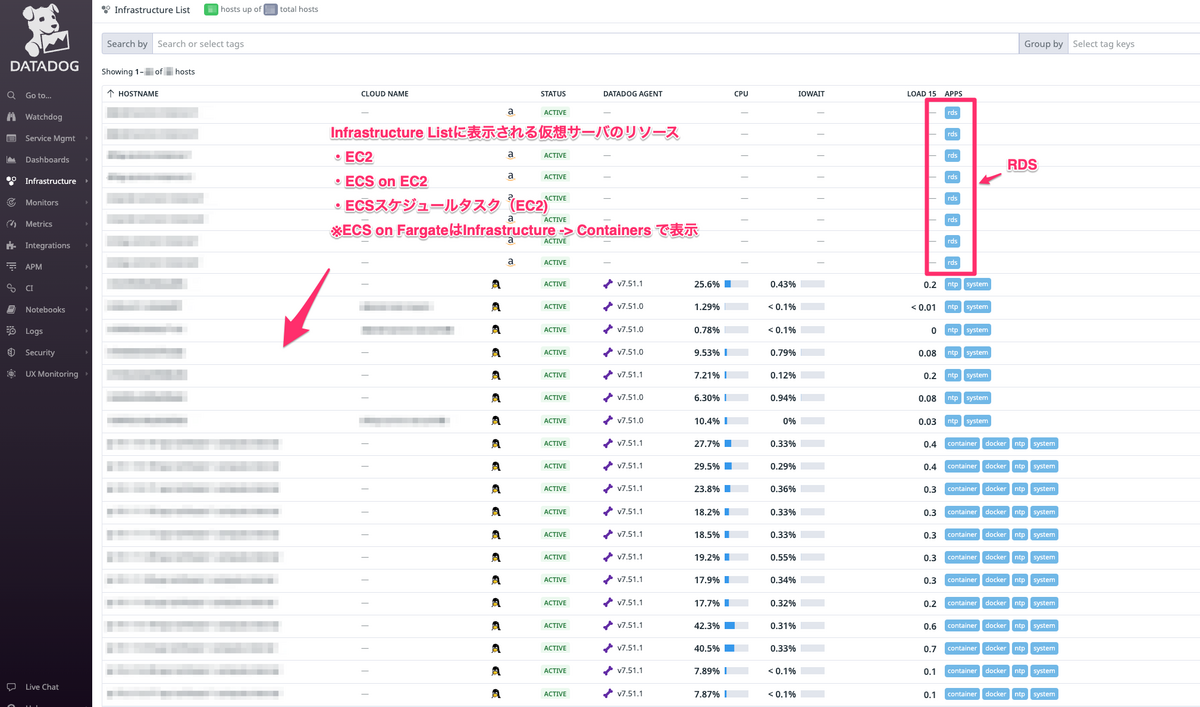Click the Service Mgmt sidebar icon
1200x707 pixels.
(x=11, y=138)
